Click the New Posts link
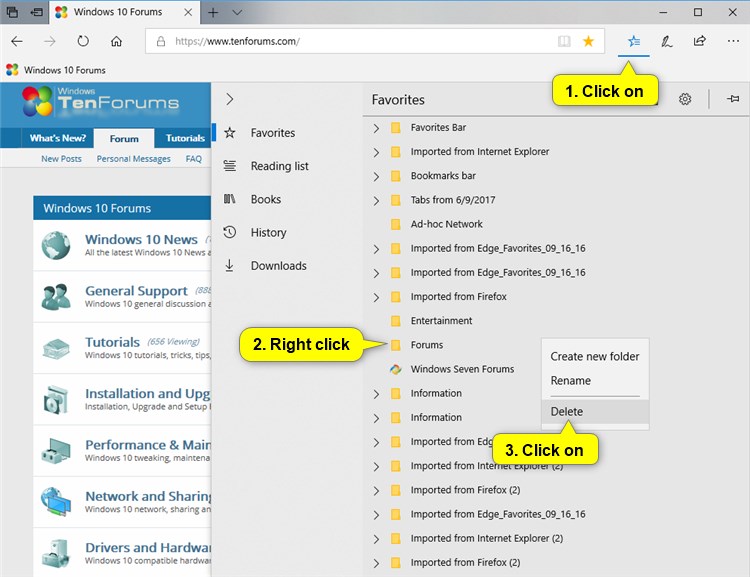Image resolution: width=750 pixels, height=577 pixels. pos(61,158)
